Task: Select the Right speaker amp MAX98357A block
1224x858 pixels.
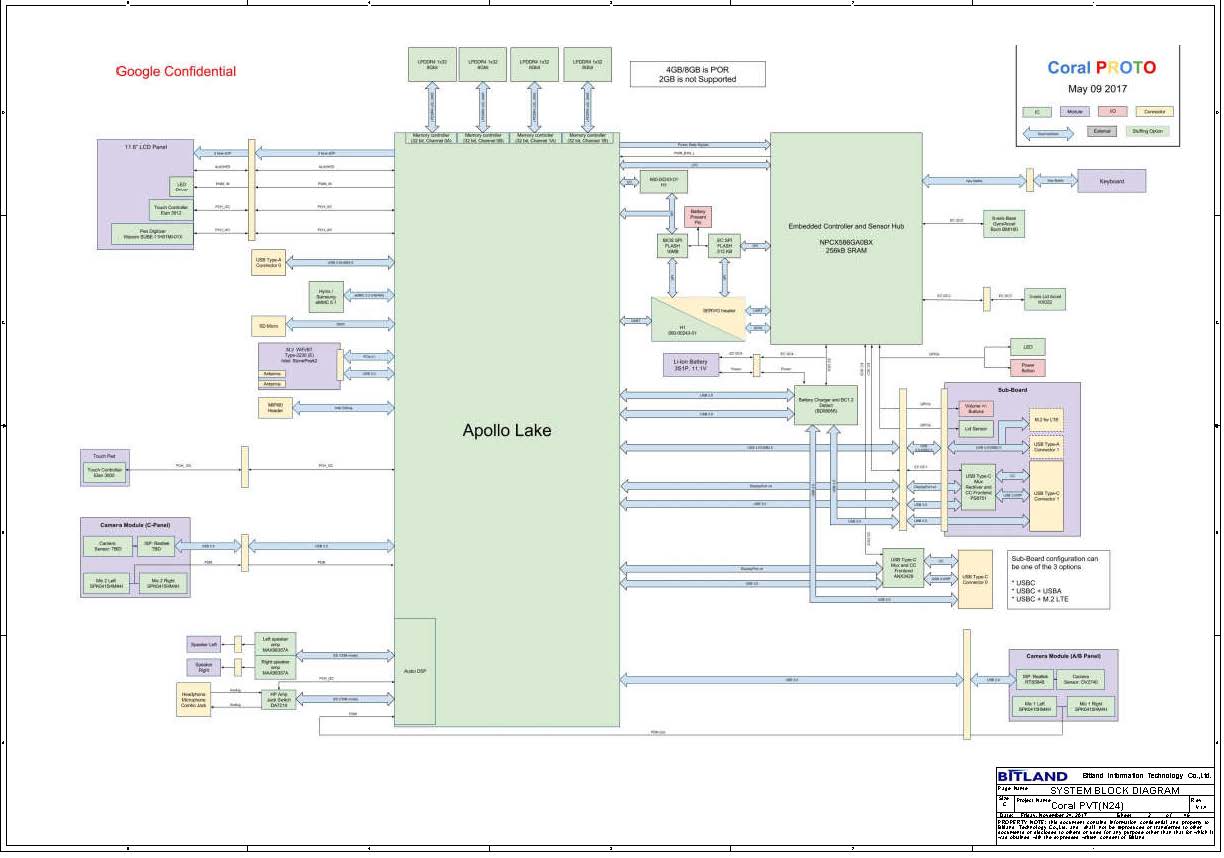Action: click(x=275, y=667)
